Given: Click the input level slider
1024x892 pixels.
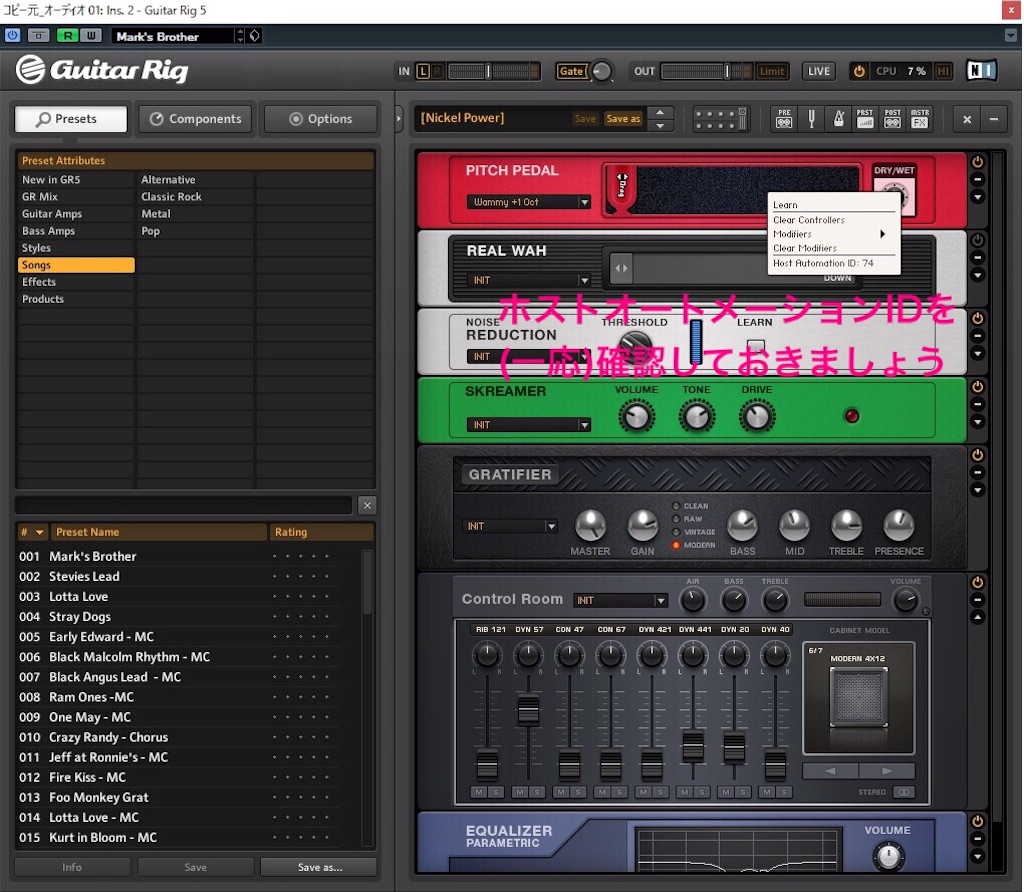Looking at the screenshot, I should (494, 71).
